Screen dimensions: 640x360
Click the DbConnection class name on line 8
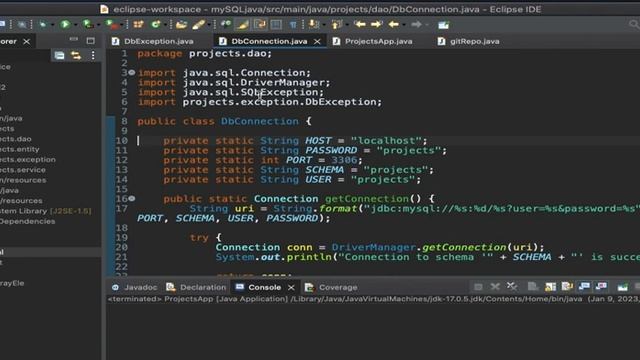click(x=260, y=121)
